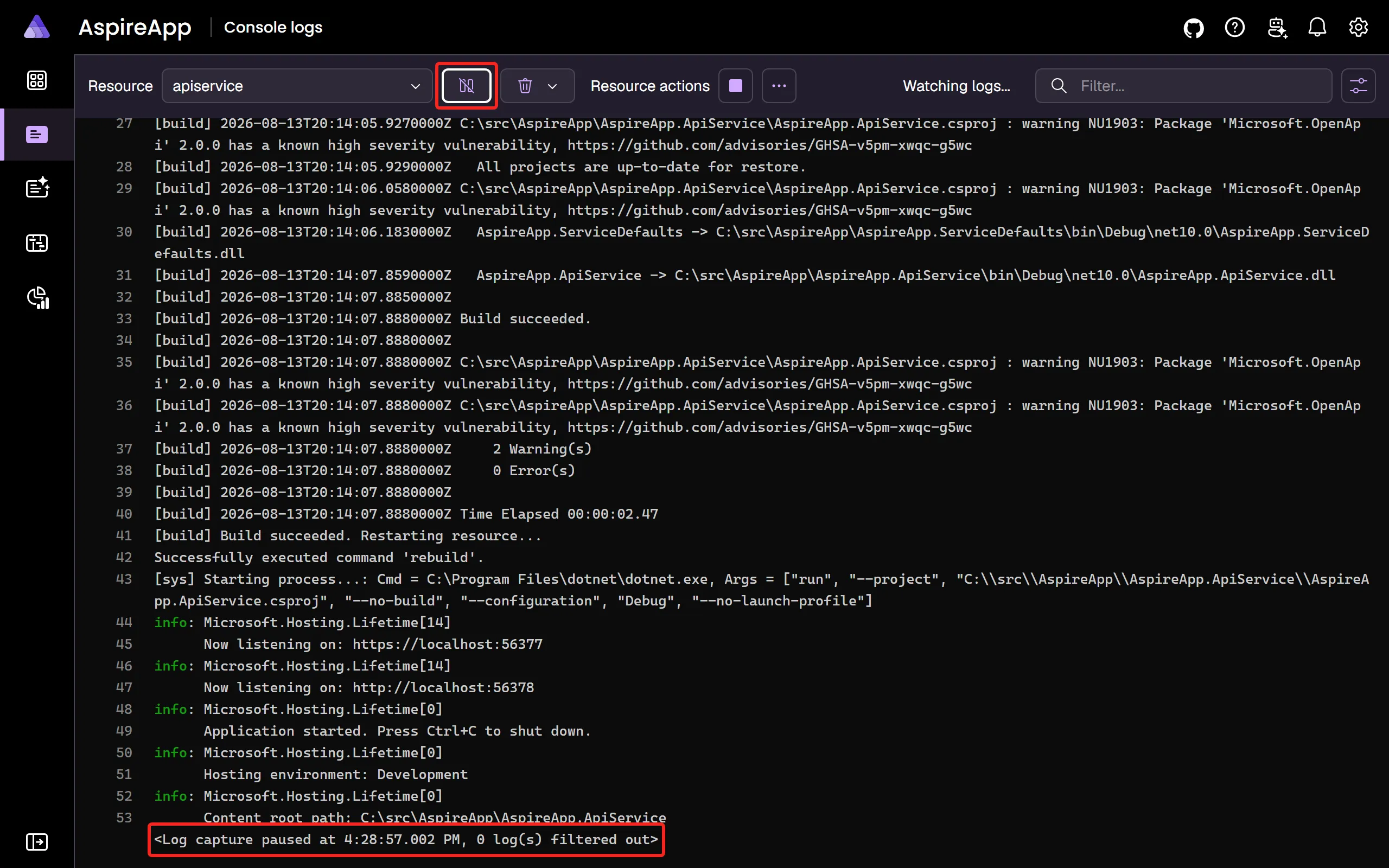Open the Traces sidebar icon

click(37, 243)
